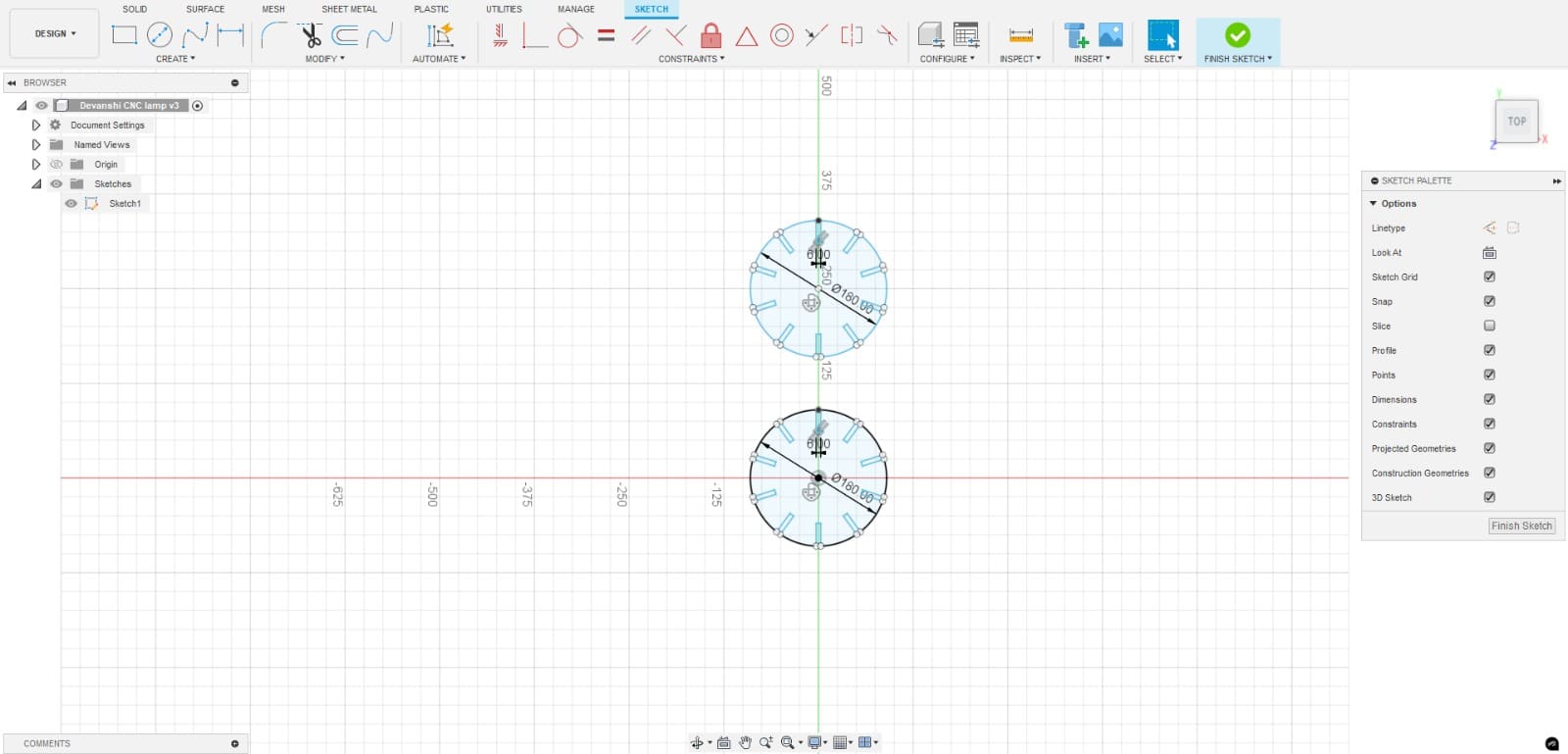Viewport: 1568px width, 754px height.
Task: Select the Circle sketch tool
Action: point(160,35)
